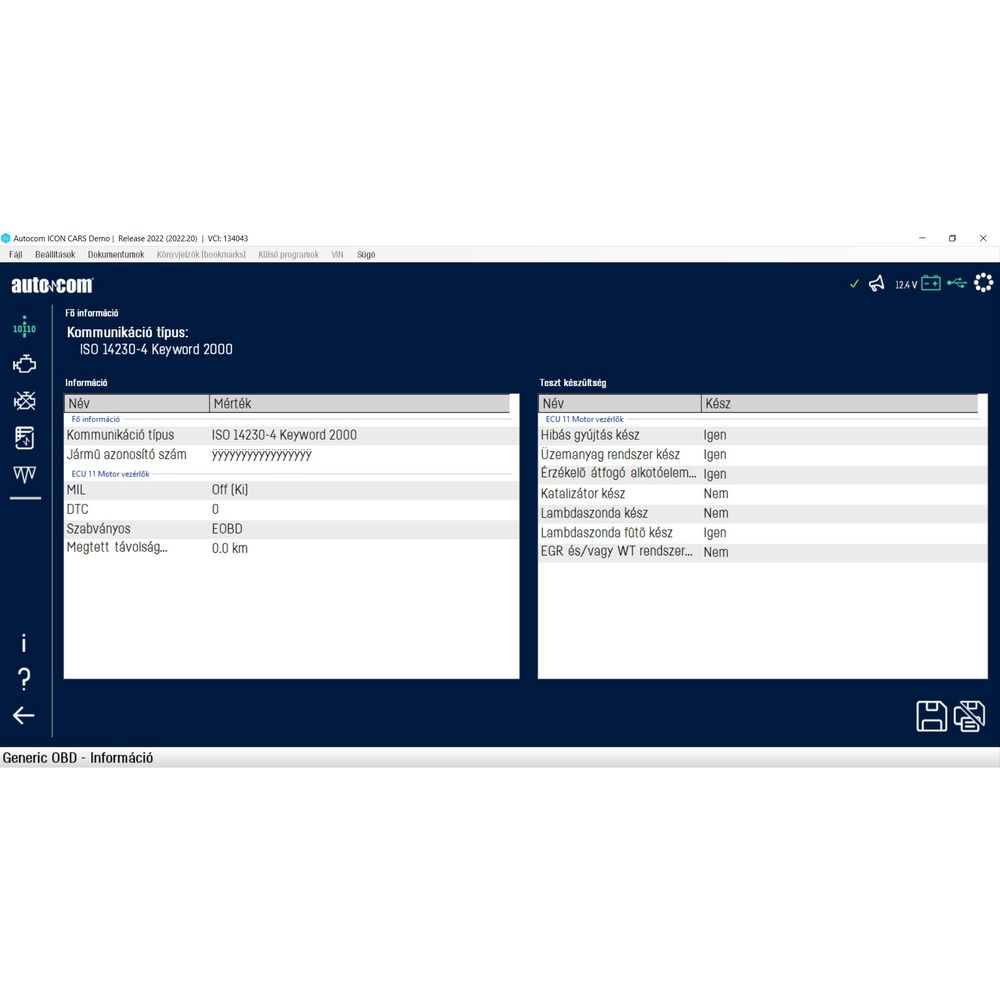Open the binary data info sidebar icon
This screenshot has height=1000, width=1000.
click(24, 328)
